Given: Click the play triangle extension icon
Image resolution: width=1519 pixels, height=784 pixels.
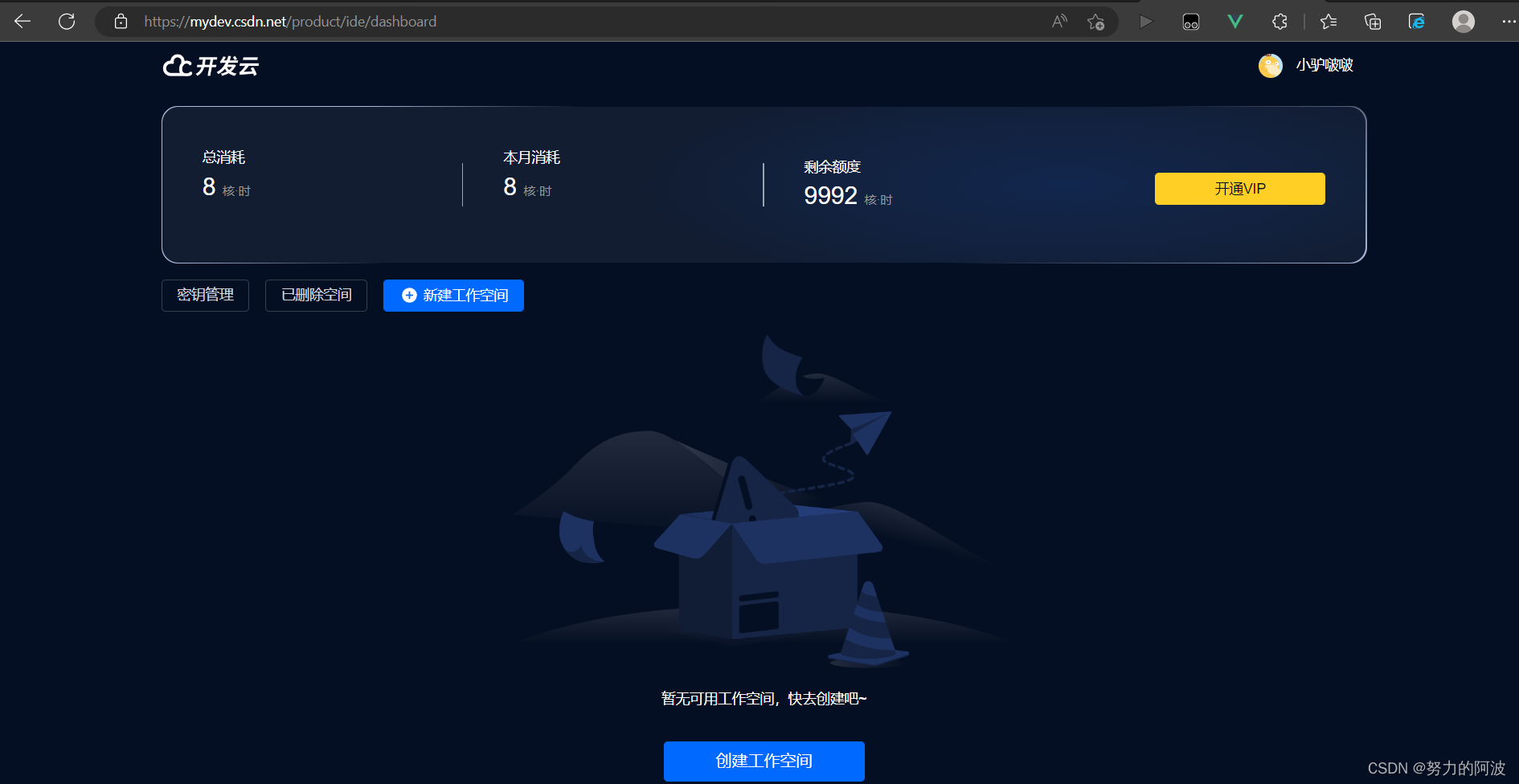Looking at the screenshot, I should pos(1147,22).
